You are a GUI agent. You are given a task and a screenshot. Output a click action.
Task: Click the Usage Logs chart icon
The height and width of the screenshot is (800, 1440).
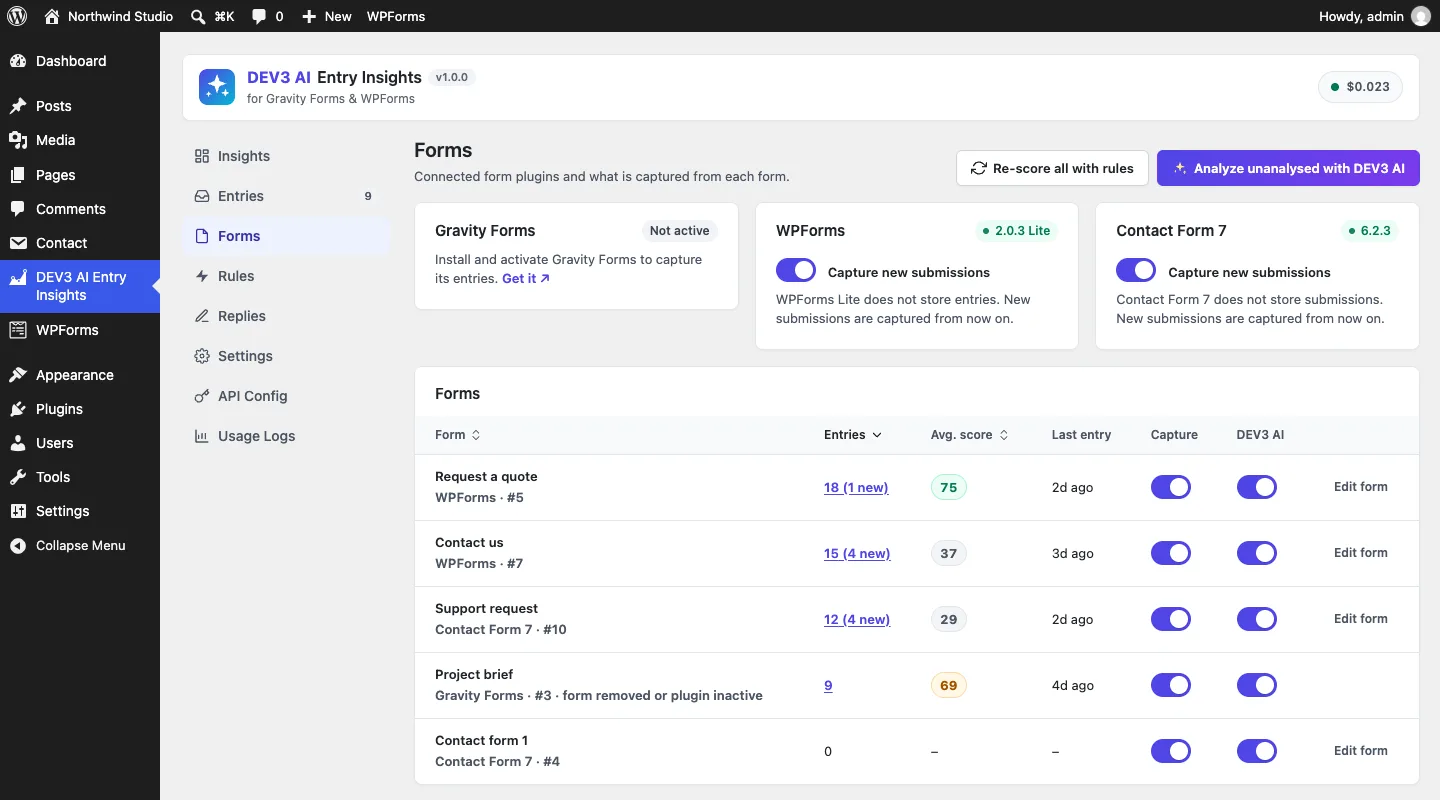(x=202, y=436)
